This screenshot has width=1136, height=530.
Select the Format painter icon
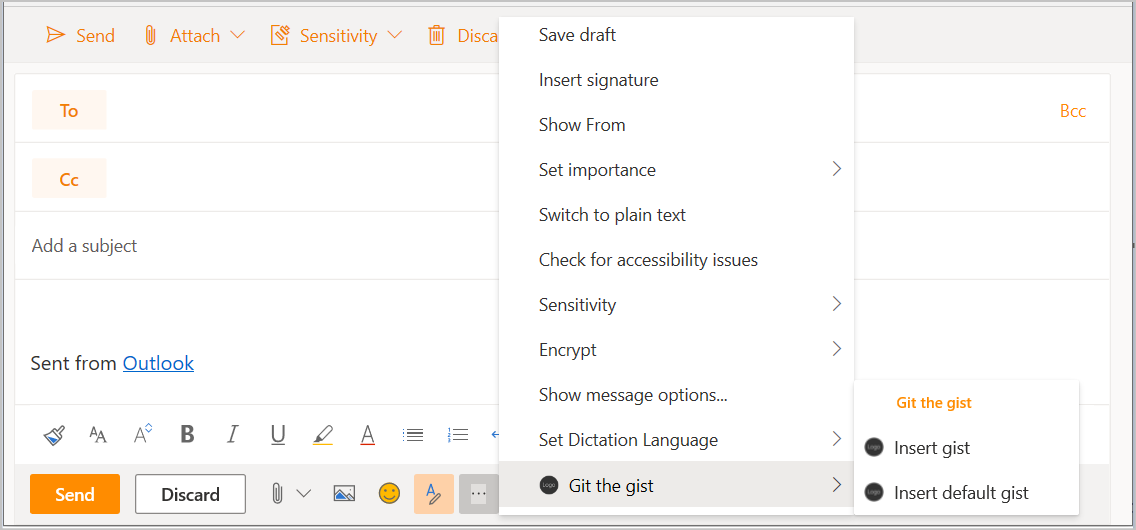point(55,434)
